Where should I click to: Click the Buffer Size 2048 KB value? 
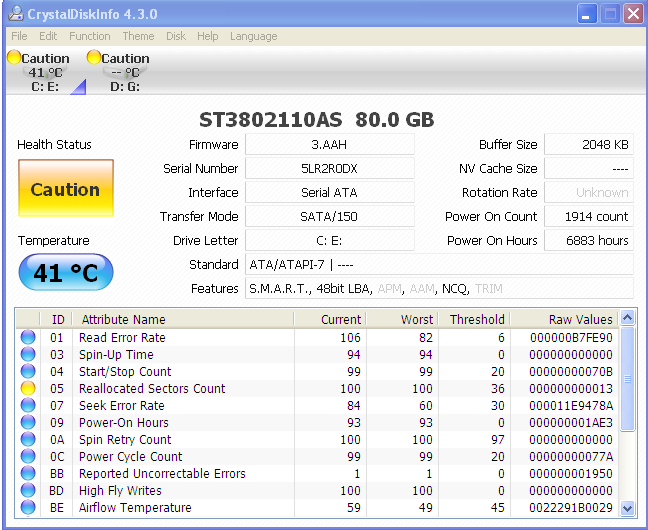pos(589,145)
